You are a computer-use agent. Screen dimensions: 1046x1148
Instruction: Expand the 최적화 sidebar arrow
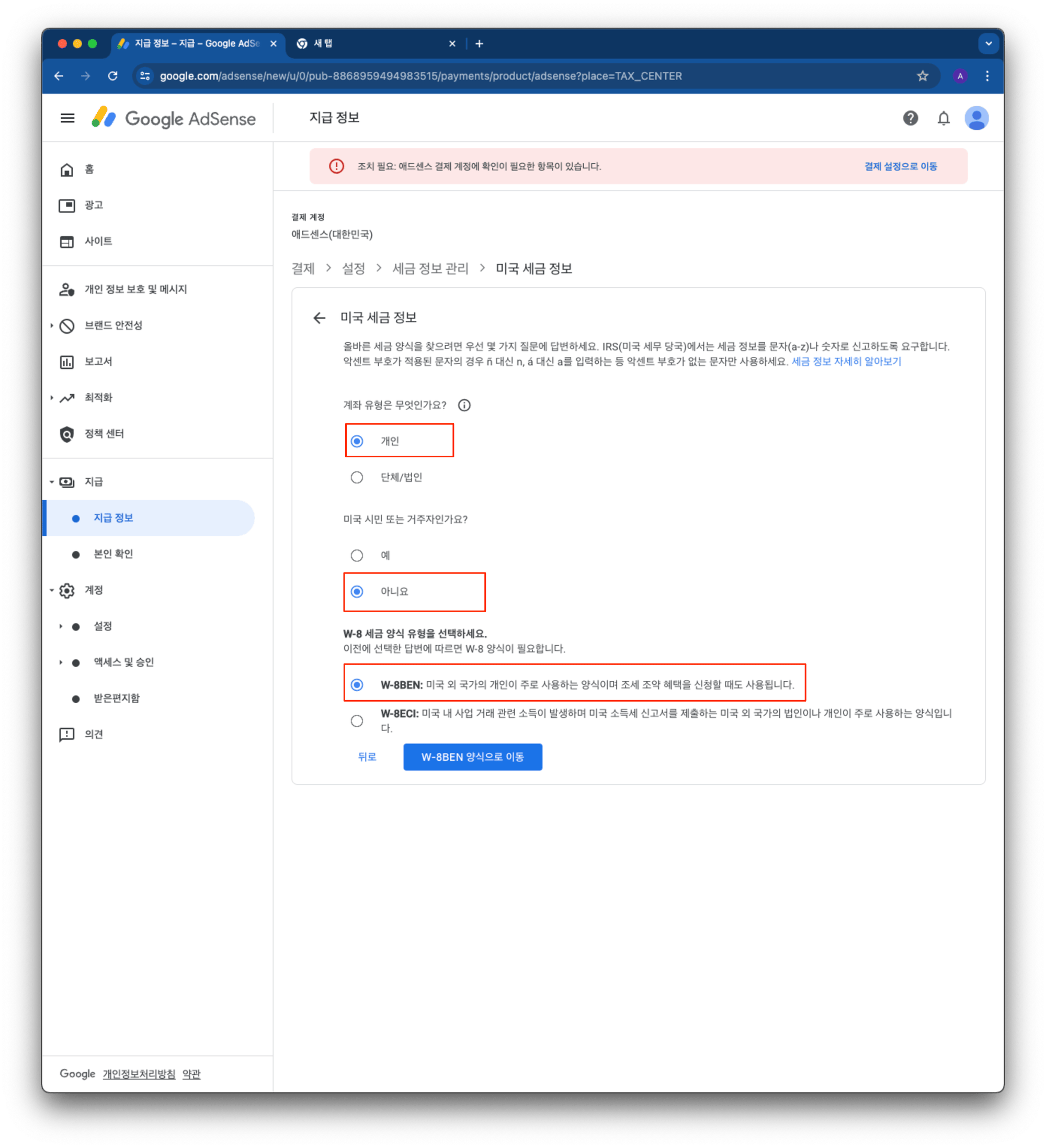[x=51, y=398]
